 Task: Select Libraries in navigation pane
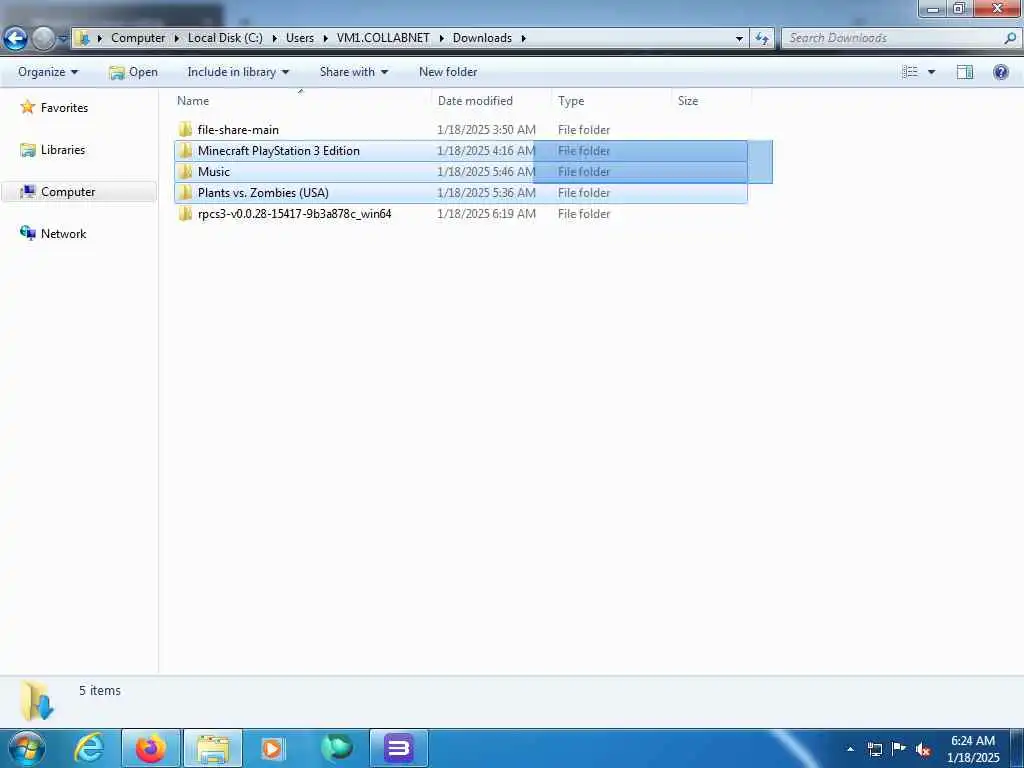63,150
